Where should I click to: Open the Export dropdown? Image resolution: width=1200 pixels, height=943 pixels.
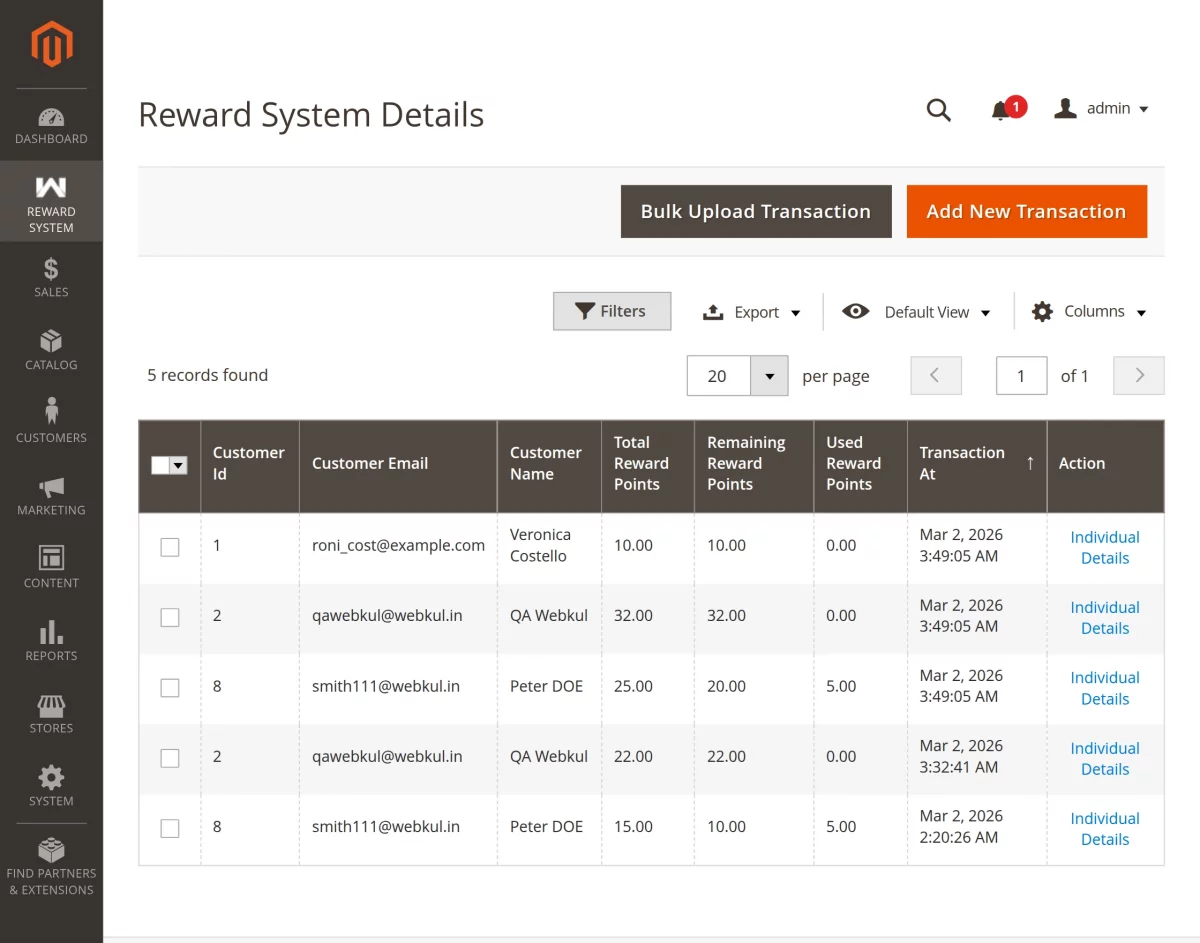click(x=752, y=311)
